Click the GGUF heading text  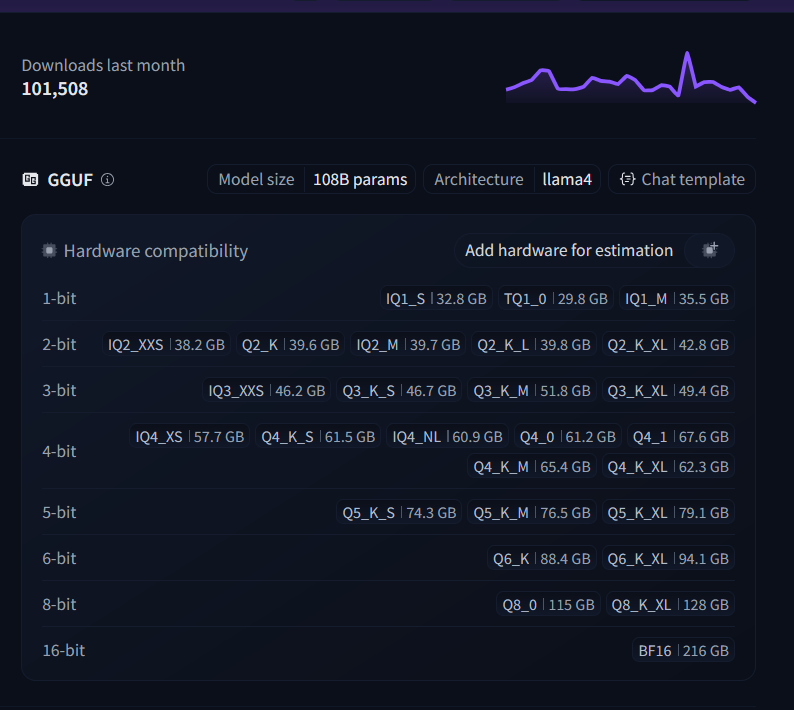(70, 180)
